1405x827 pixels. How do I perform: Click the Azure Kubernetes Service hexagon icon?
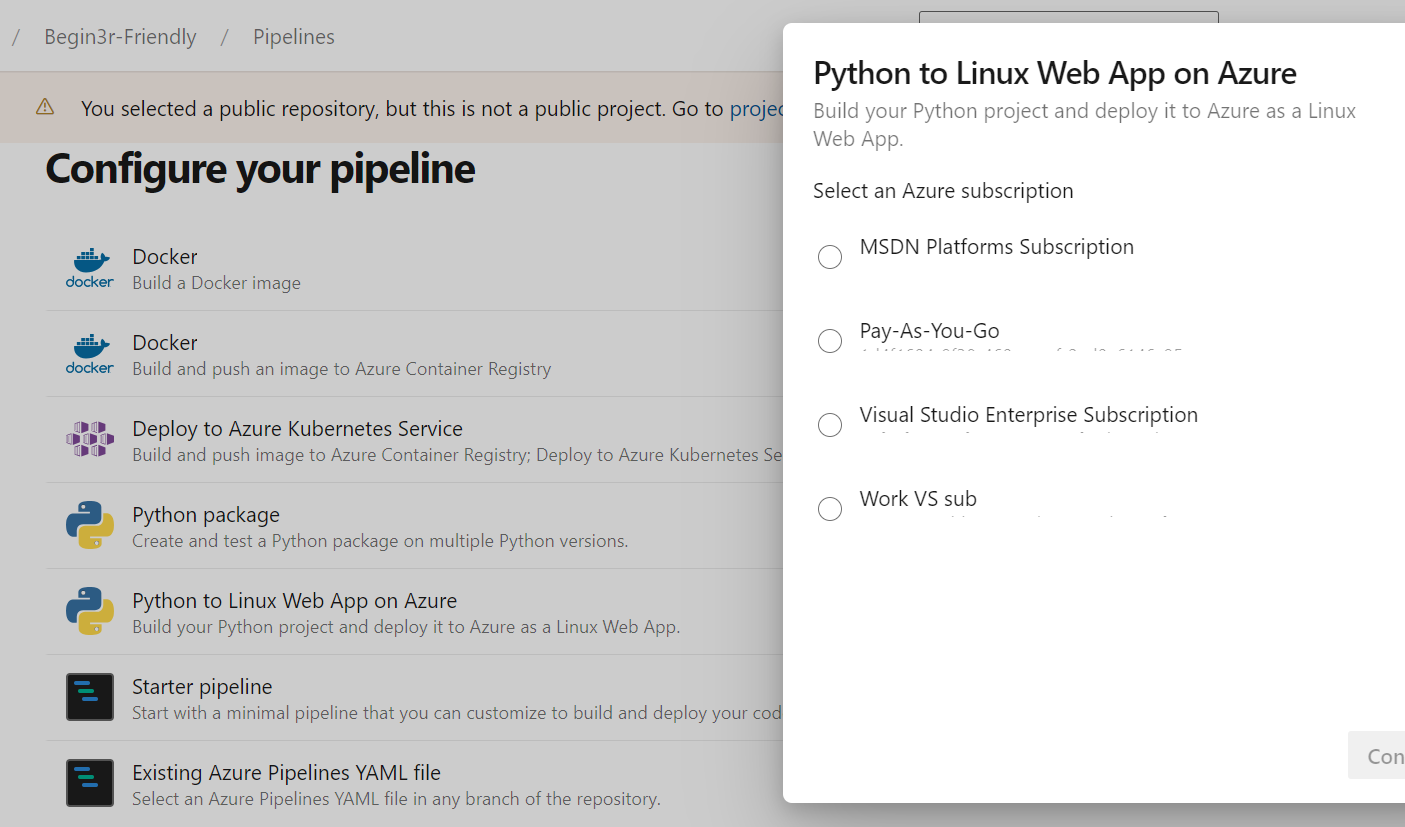tap(90, 440)
